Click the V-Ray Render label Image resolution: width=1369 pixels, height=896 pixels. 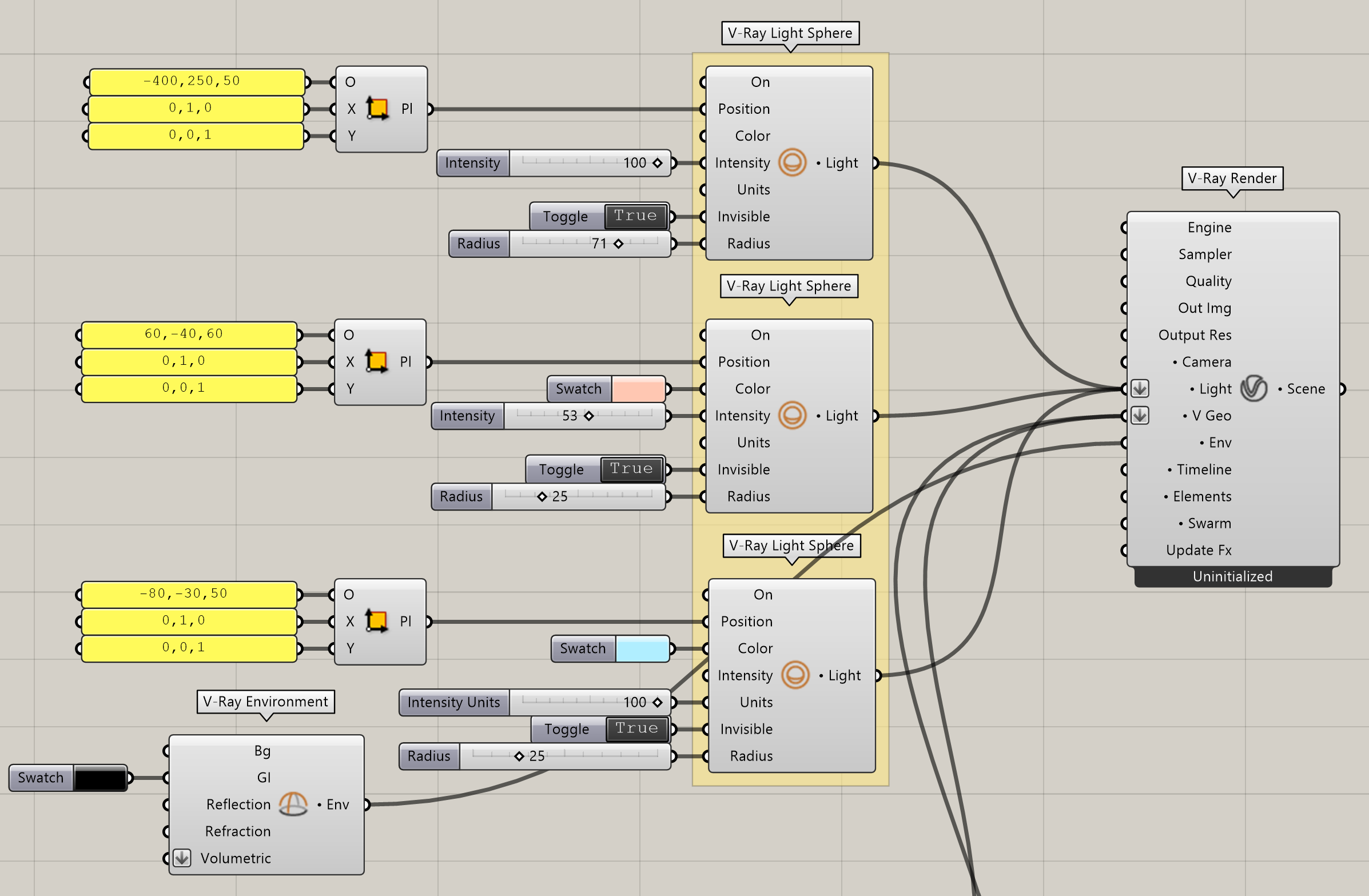(1232, 178)
